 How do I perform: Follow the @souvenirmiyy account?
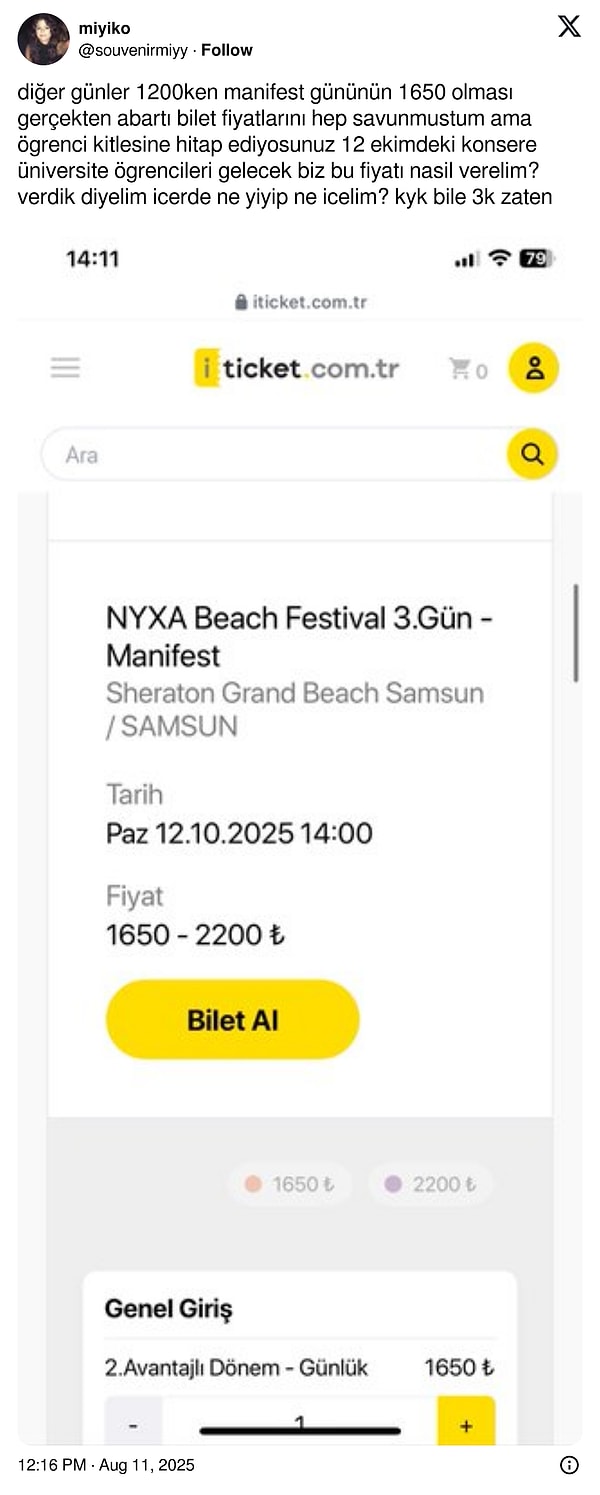[x=227, y=50]
